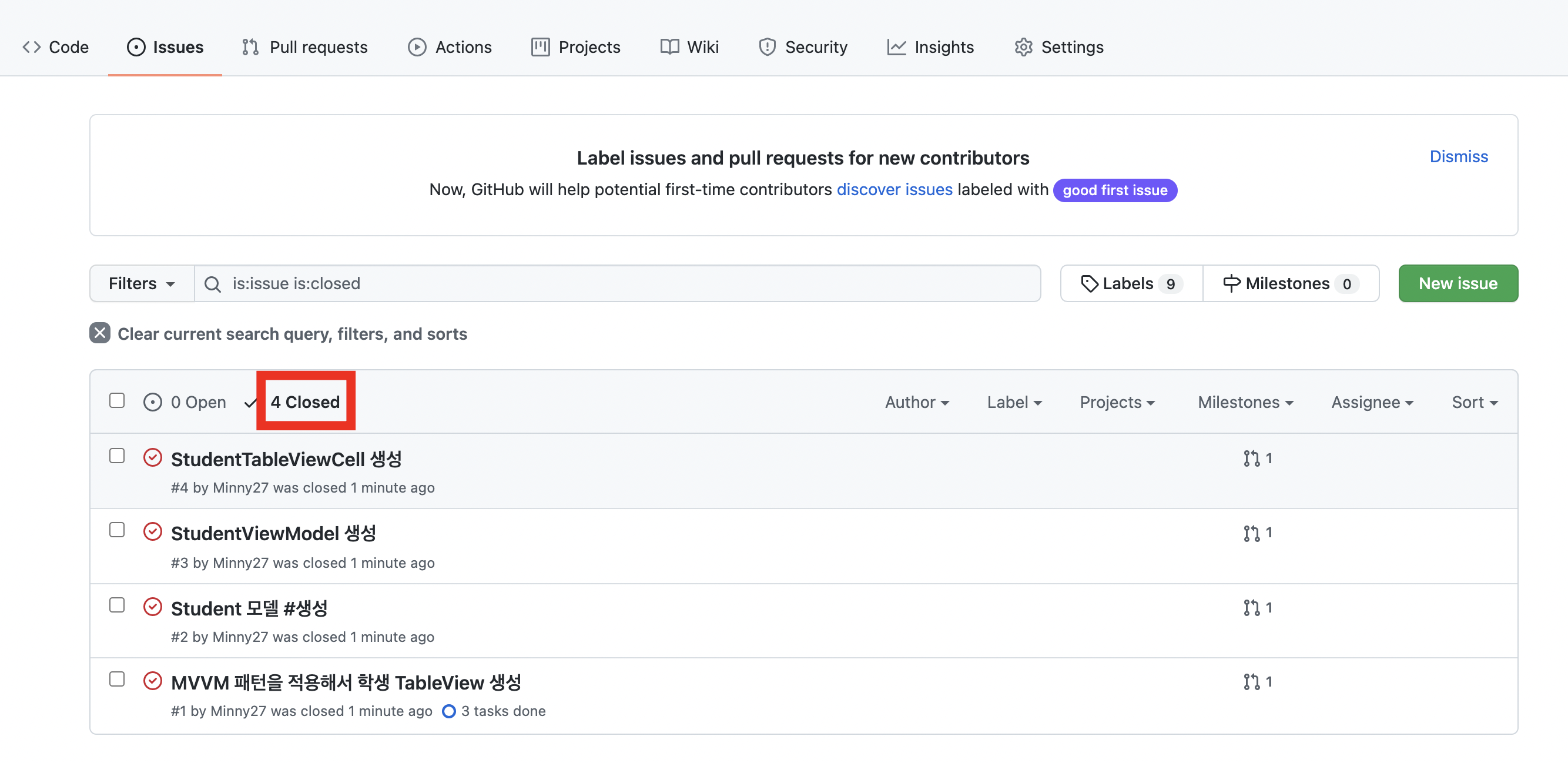Image resolution: width=1568 pixels, height=763 pixels.
Task: Select the StudentTableViewCell issue checkbox
Action: pos(117,456)
